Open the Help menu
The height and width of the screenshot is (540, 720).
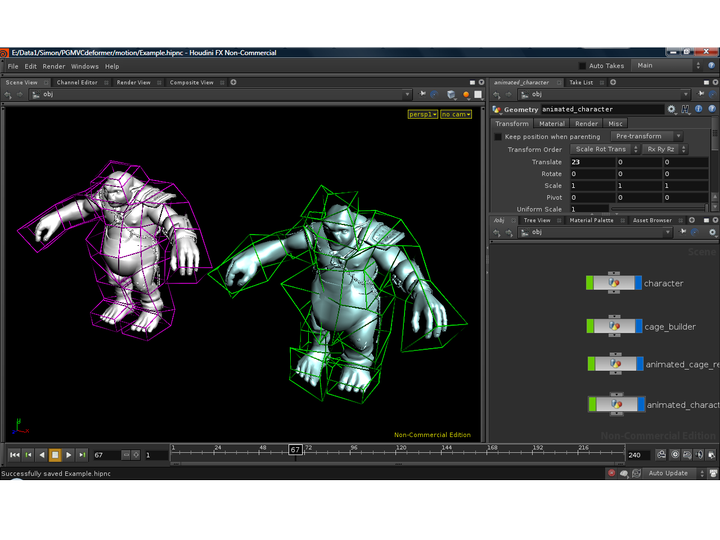[112, 66]
